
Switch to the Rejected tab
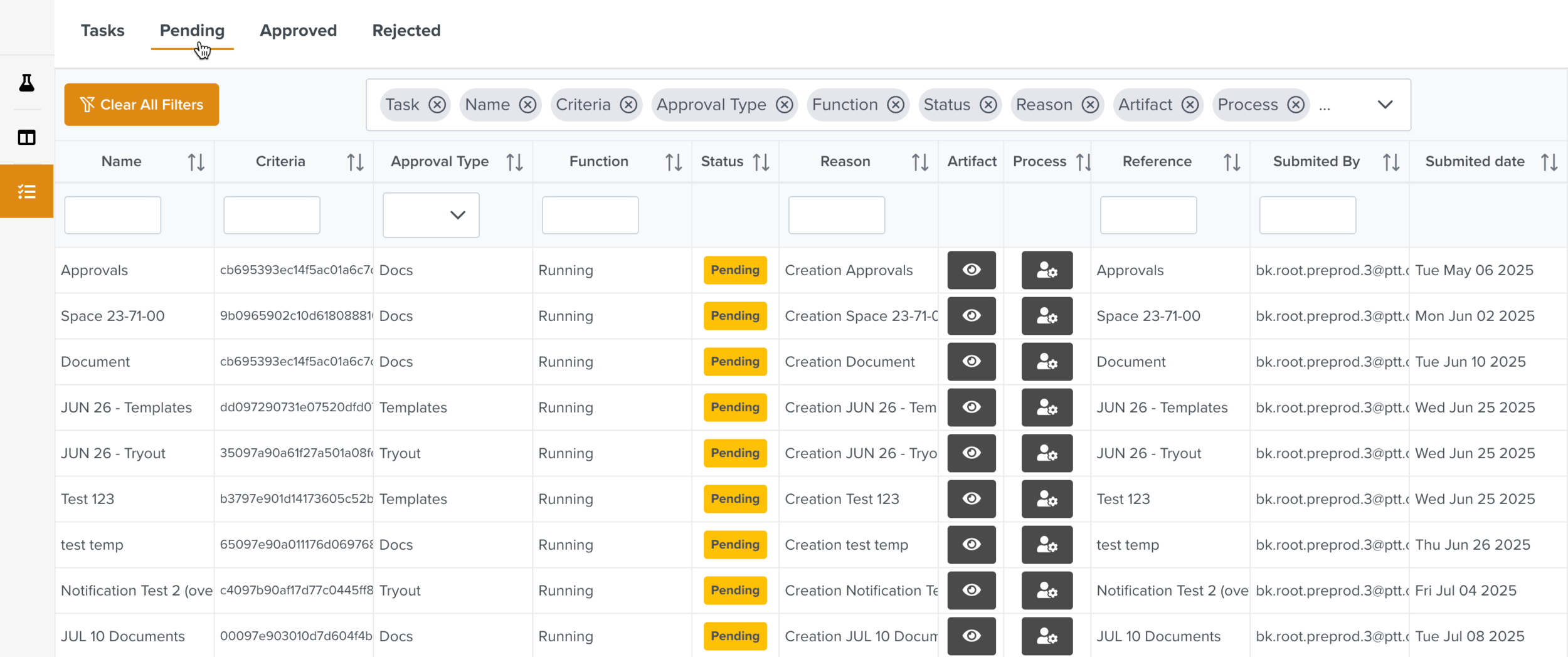point(406,30)
